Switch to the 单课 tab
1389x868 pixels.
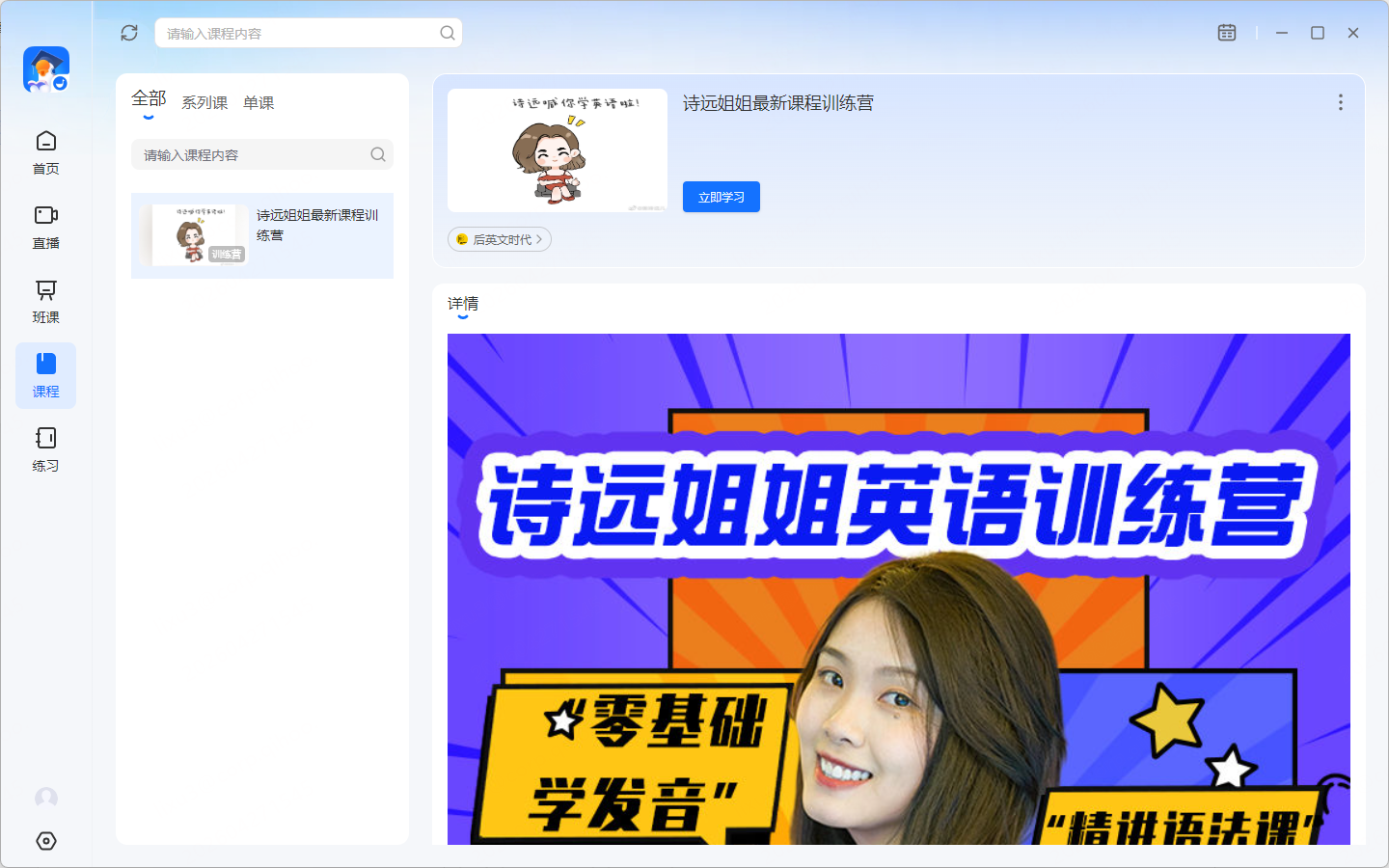click(259, 103)
